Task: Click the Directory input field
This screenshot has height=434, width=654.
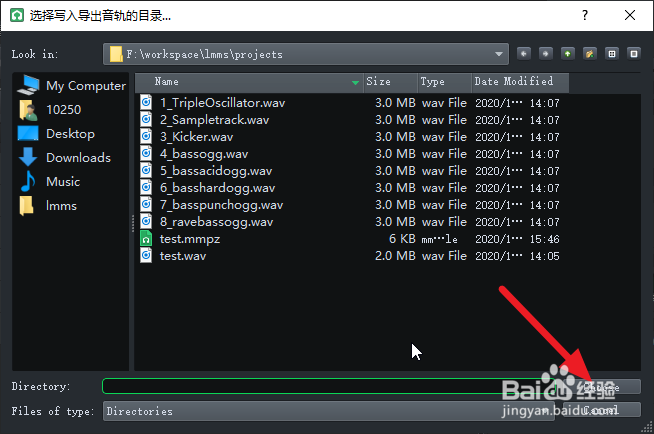Action: [329, 386]
